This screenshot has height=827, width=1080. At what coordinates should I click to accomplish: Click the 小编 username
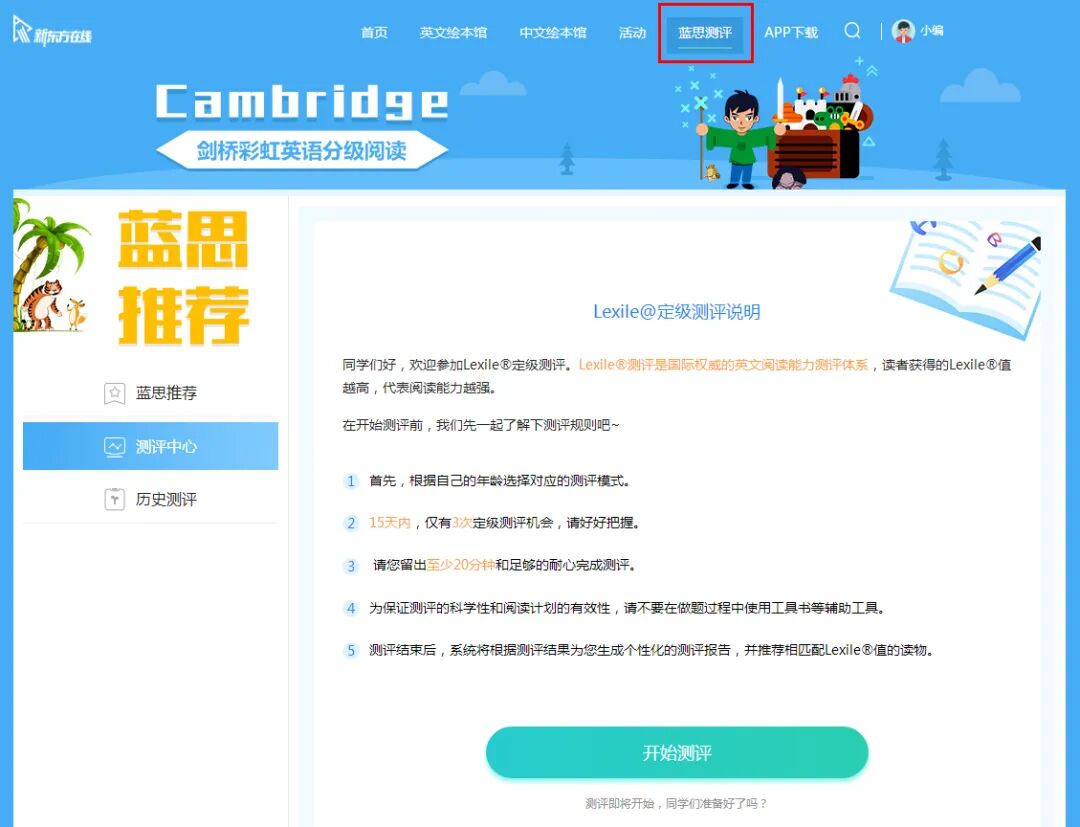[x=932, y=31]
